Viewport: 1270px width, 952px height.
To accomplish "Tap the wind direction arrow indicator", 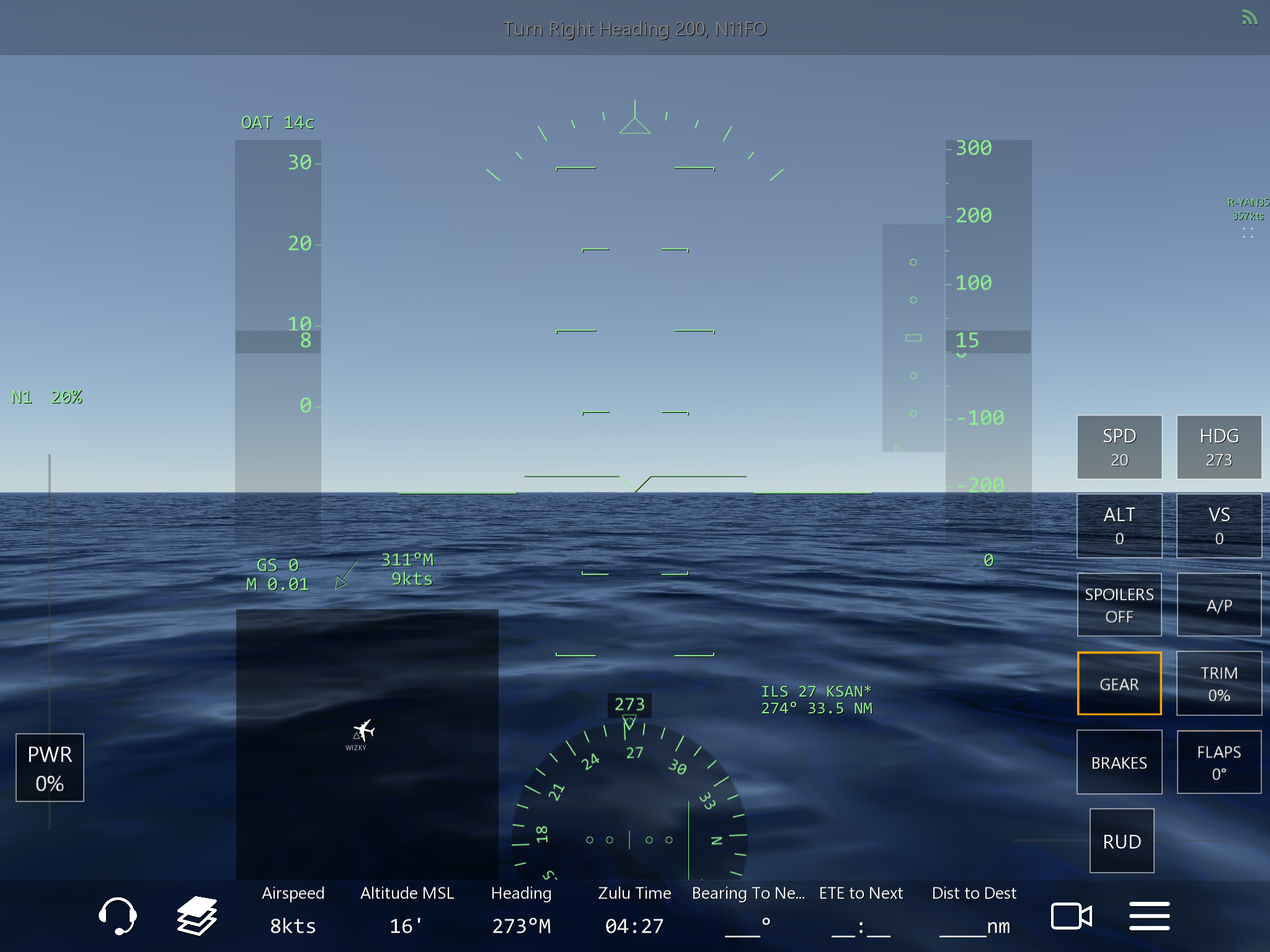I will 345,575.
